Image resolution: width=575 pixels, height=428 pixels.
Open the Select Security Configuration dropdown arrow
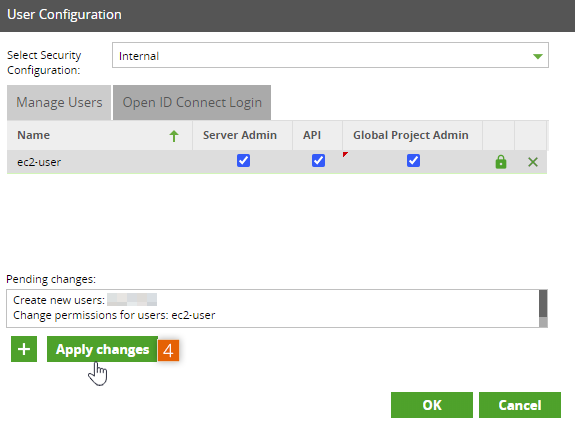tap(537, 56)
